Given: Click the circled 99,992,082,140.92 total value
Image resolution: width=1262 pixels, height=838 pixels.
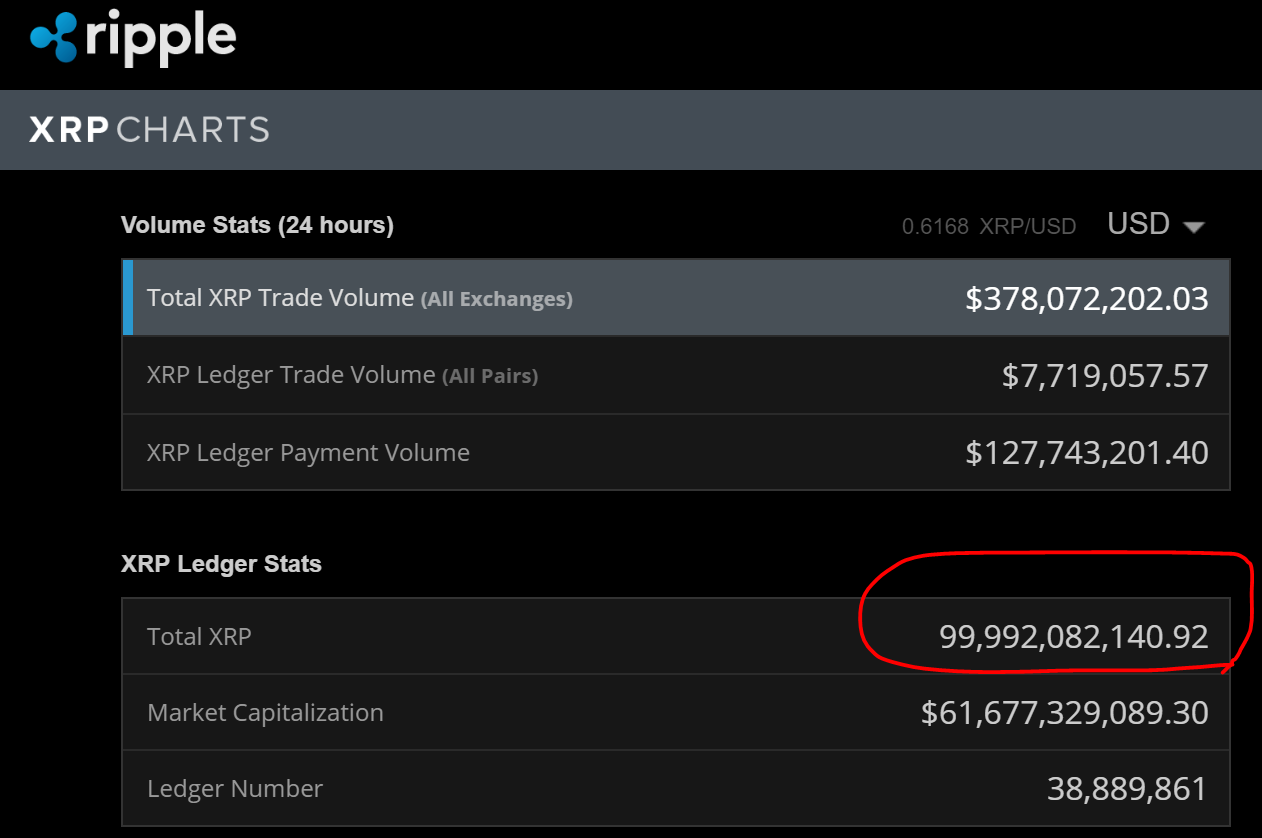Looking at the screenshot, I should click(x=1073, y=636).
